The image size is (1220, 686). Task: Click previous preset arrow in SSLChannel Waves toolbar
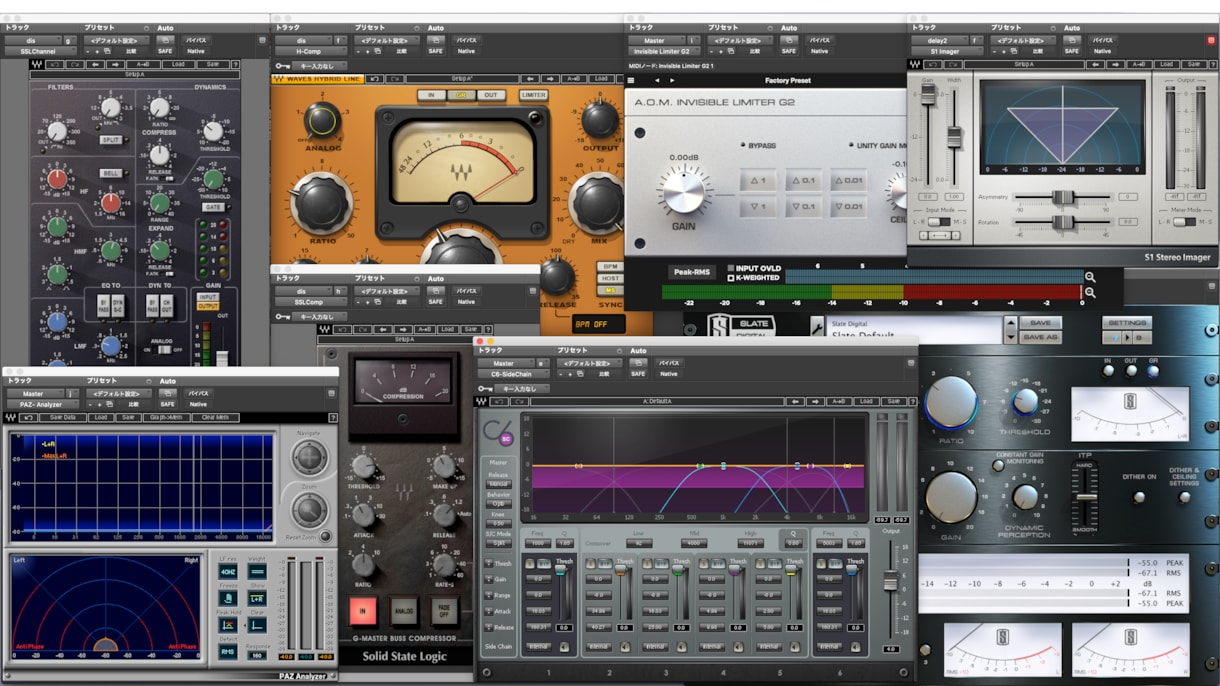[x=95, y=64]
